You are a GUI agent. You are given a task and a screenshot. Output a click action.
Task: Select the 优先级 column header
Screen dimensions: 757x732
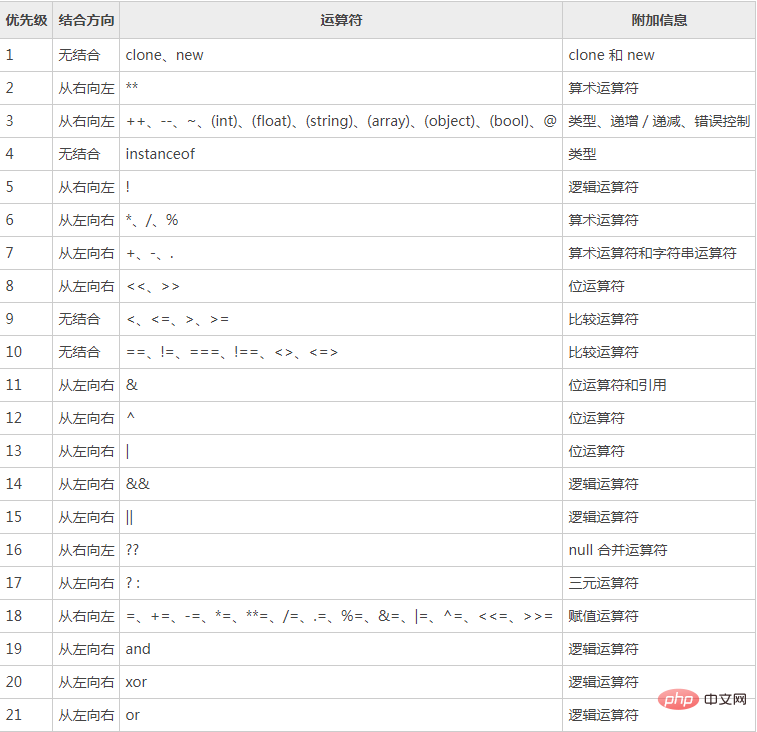click(x=26, y=20)
